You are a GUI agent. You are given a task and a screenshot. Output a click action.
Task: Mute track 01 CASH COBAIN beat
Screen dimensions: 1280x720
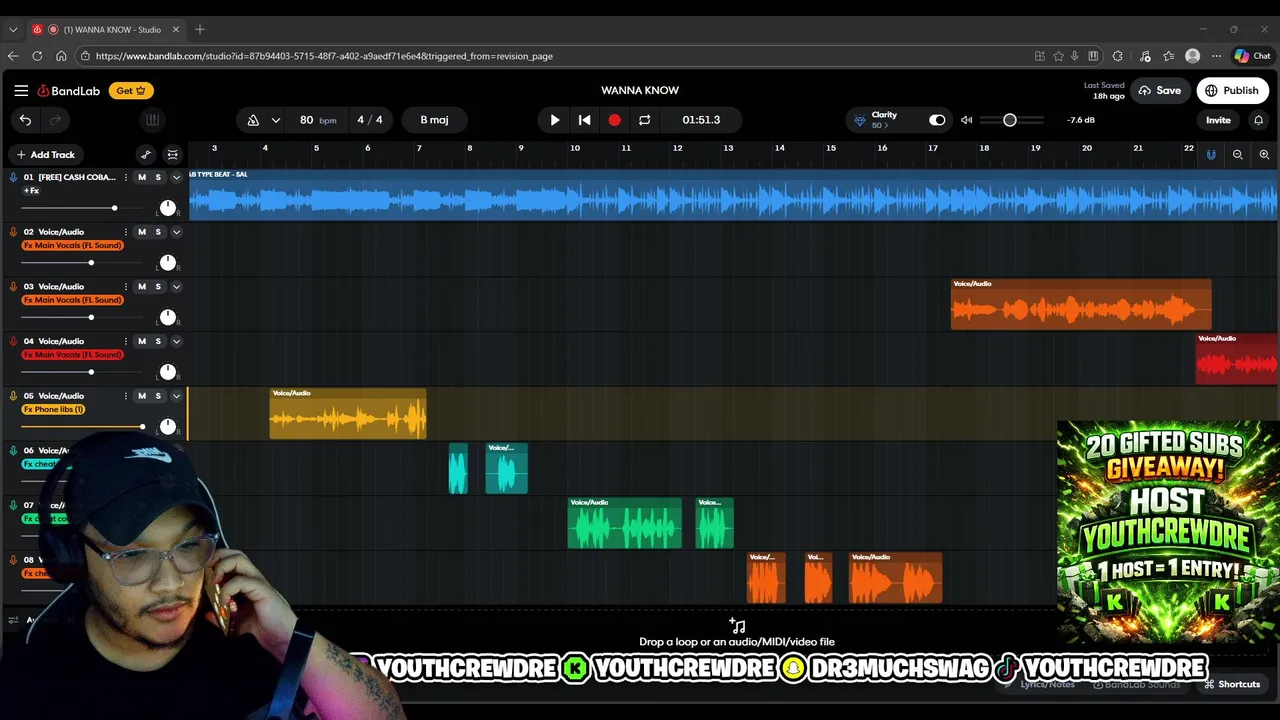click(x=141, y=177)
